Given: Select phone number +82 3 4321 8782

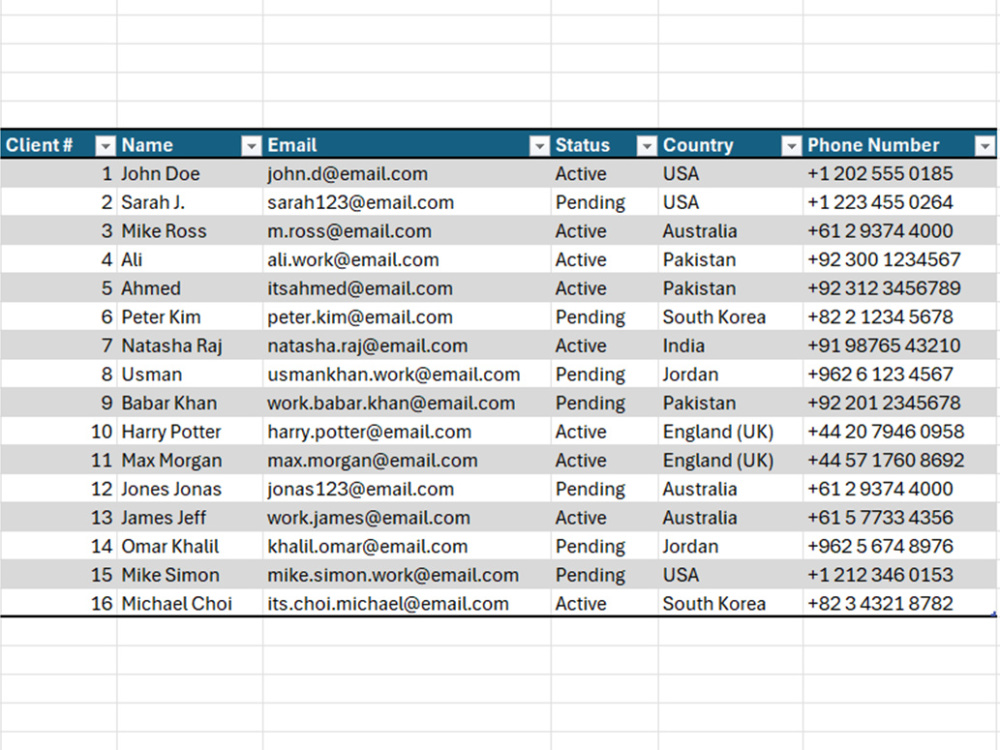Looking at the screenshot, I should (x=899, y=603).
